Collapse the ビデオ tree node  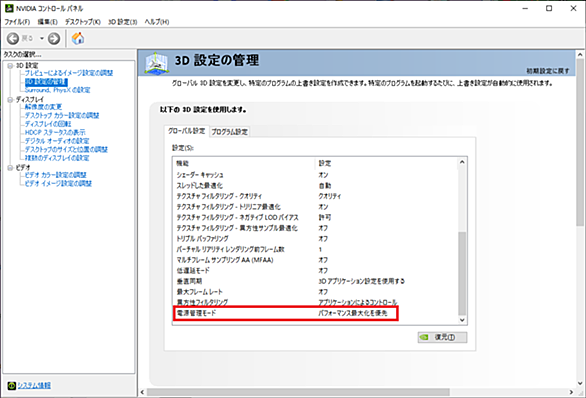coord(10,167)
